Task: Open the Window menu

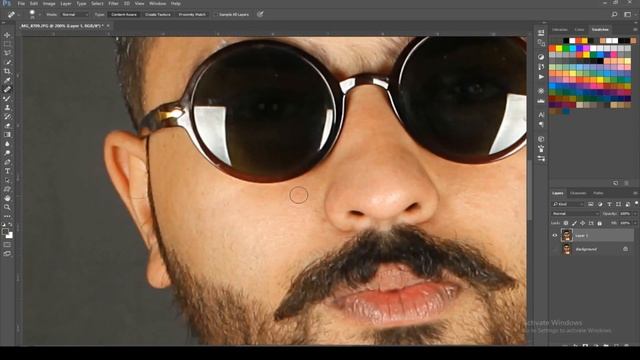Action: click(x=157, y=3)
